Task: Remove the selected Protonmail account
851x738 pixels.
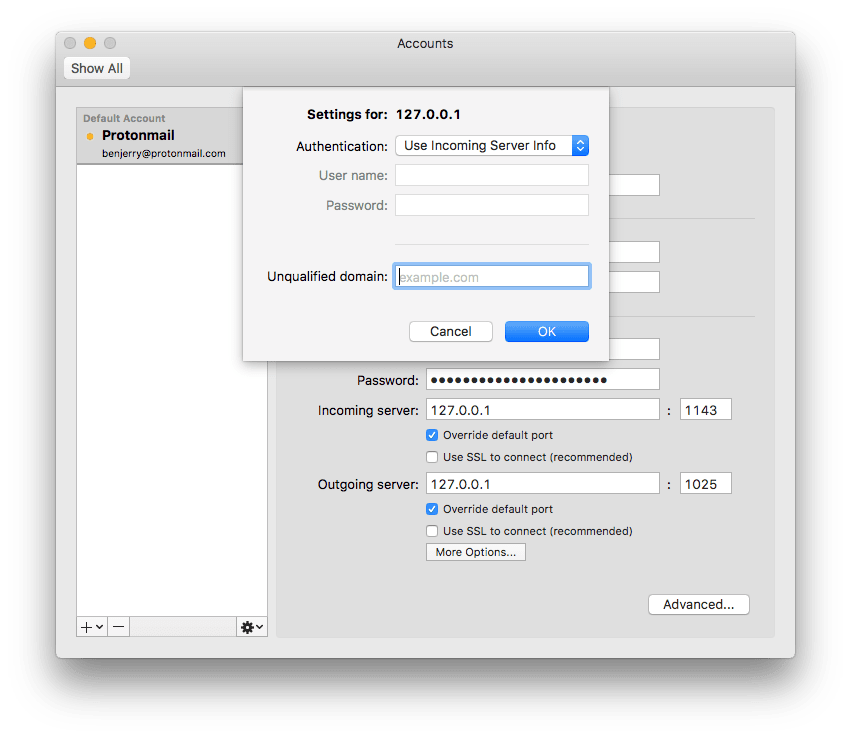Action: (117, 626)
